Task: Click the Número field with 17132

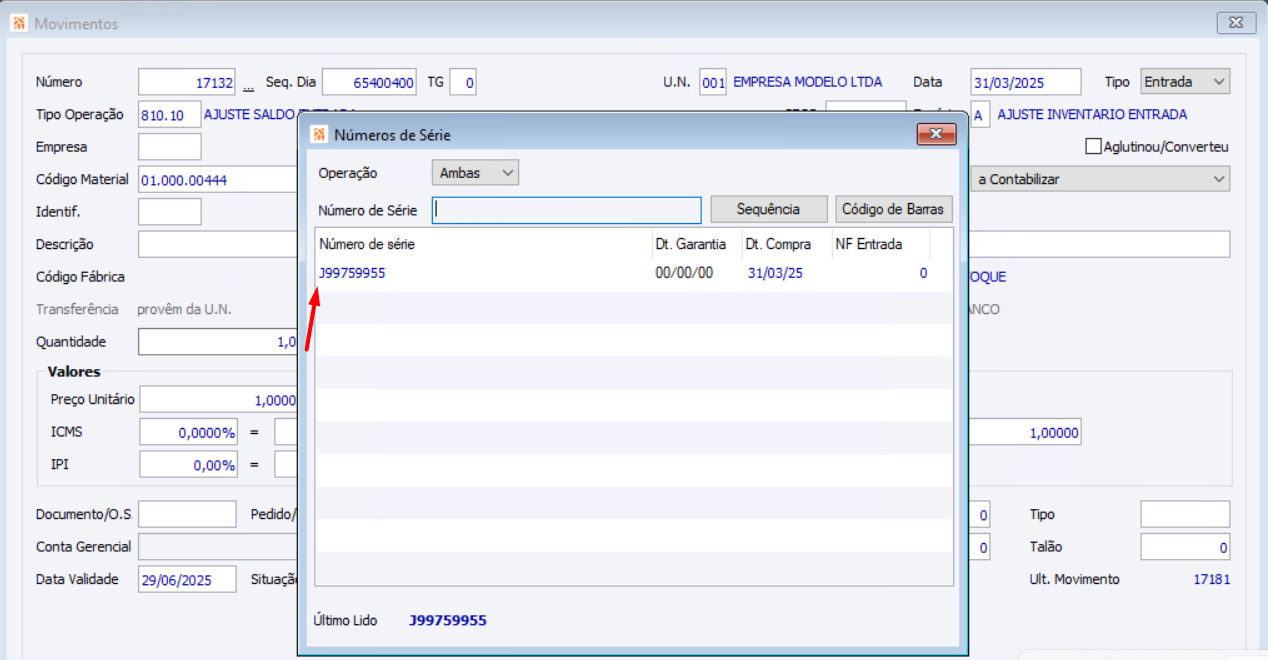Action: pos(188,82)
